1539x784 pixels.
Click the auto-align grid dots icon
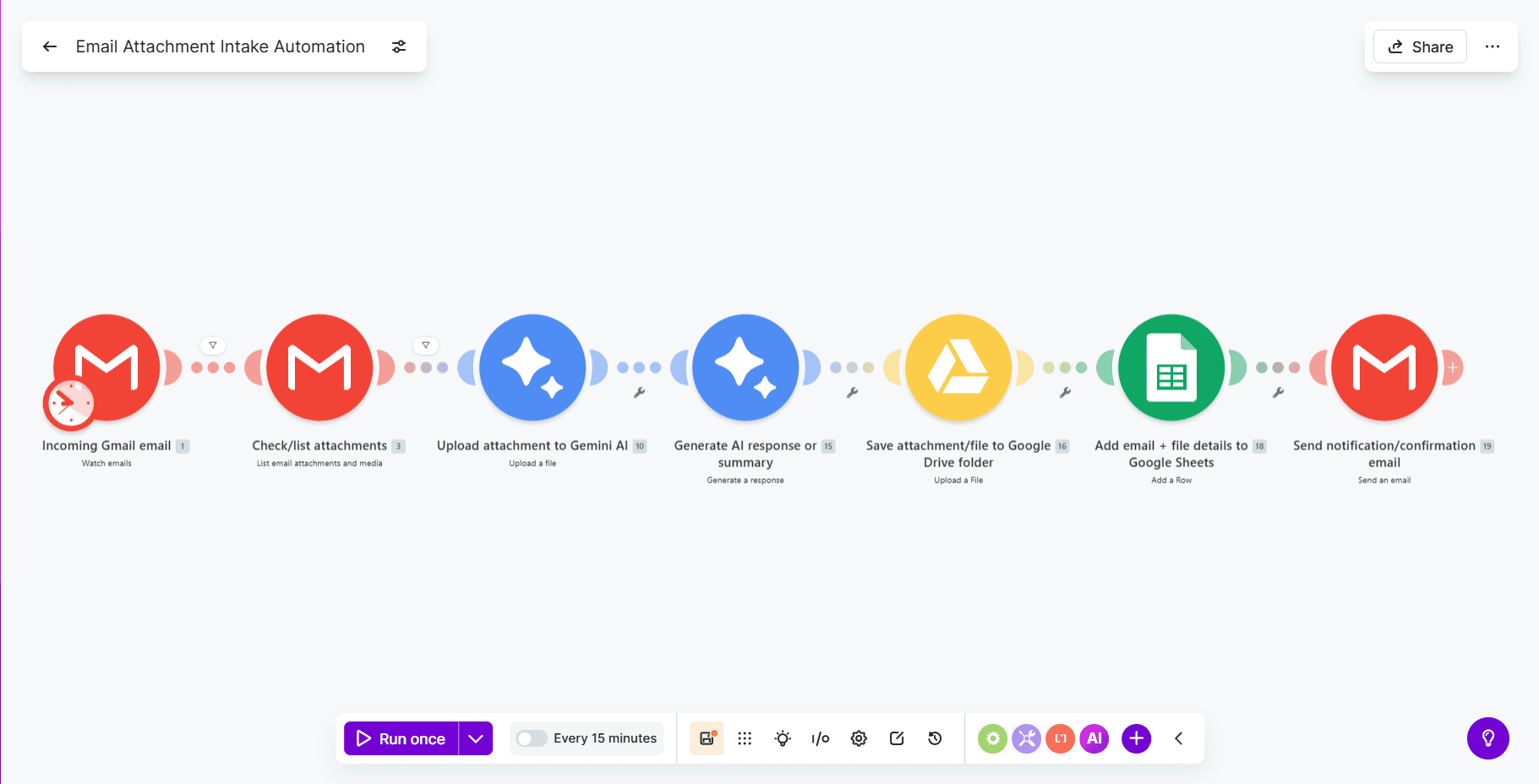click(x=745, y=738)
